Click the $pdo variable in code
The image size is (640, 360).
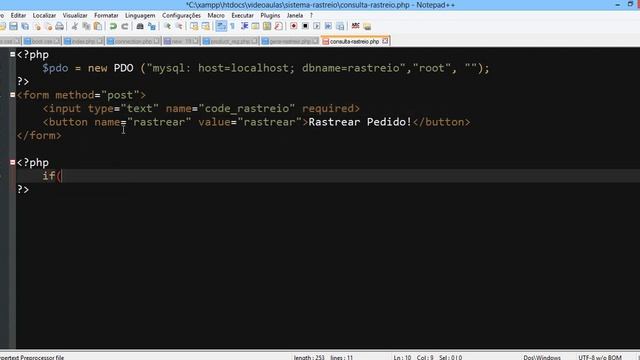coord(55,68)
